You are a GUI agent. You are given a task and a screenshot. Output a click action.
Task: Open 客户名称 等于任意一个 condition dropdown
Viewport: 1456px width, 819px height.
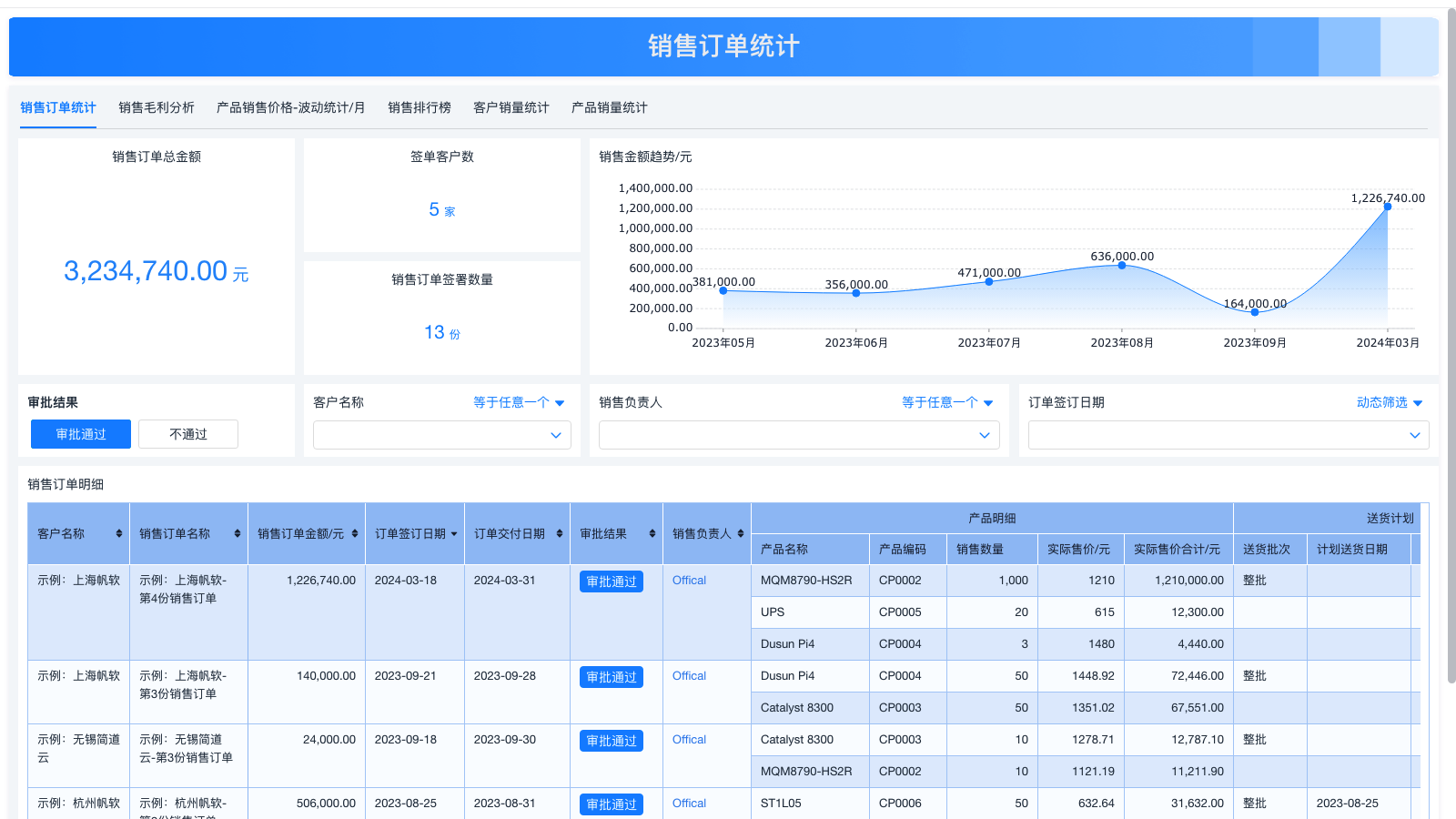519,402
